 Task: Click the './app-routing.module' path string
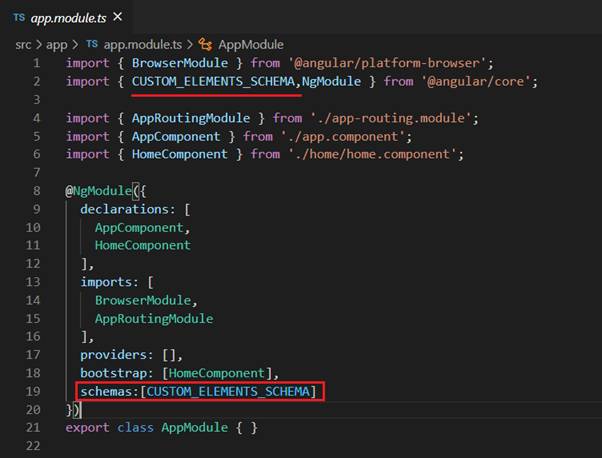click(x=390, y=118)
